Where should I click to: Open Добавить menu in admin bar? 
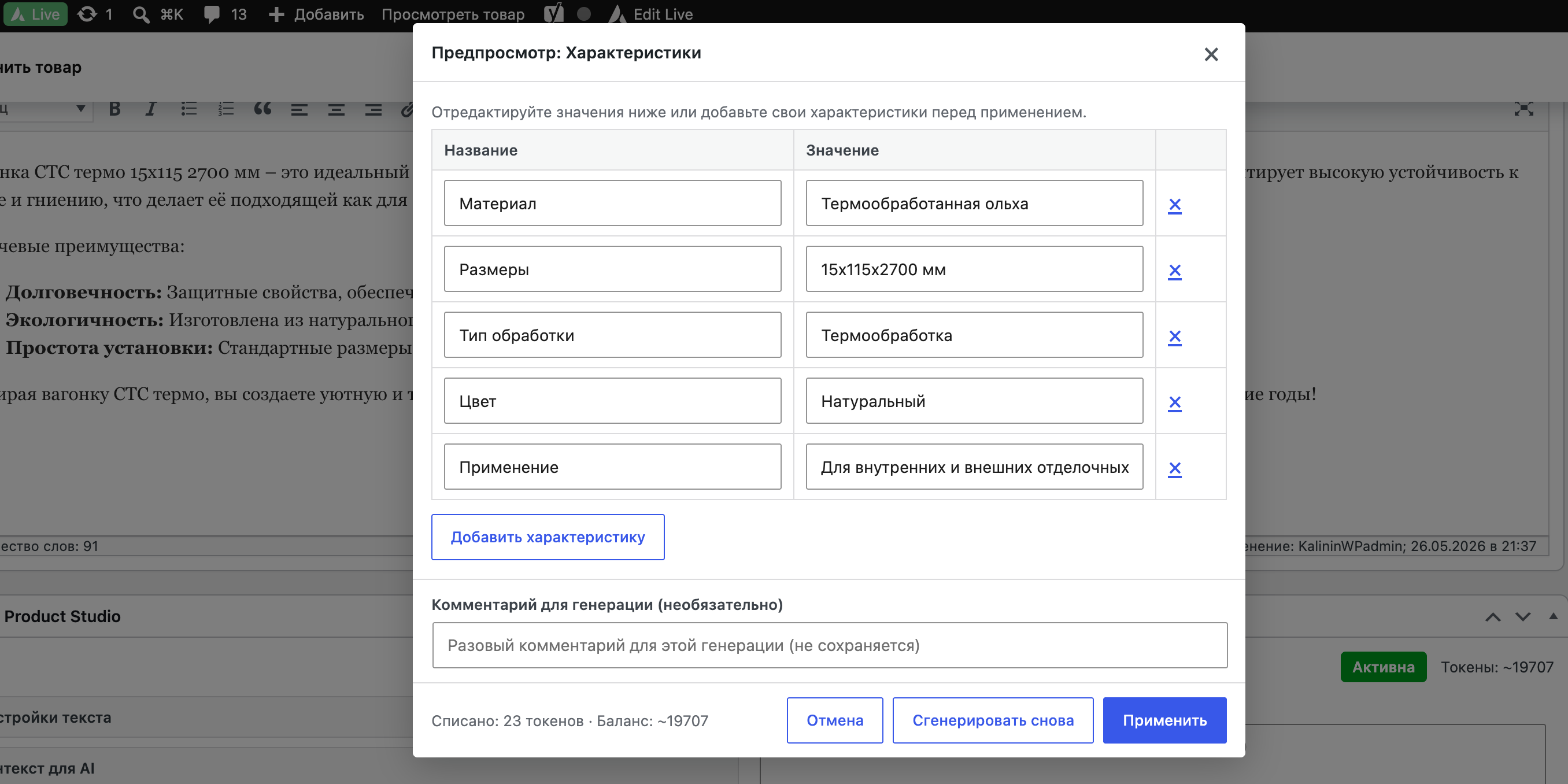point(316,14)
